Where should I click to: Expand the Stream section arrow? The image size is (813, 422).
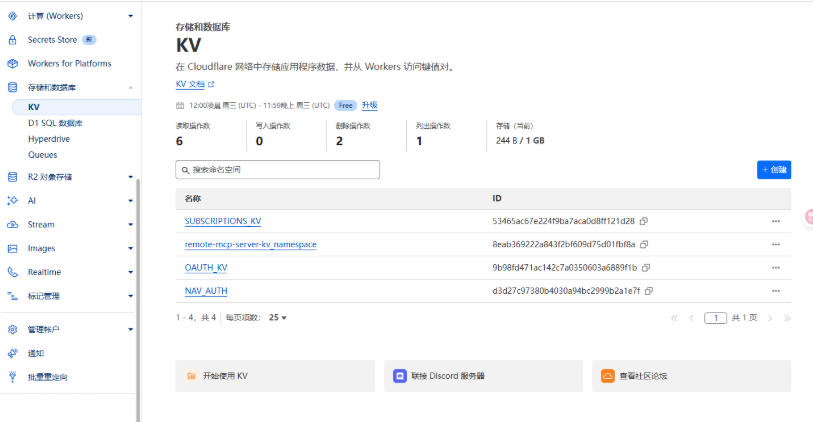point(131,225)
